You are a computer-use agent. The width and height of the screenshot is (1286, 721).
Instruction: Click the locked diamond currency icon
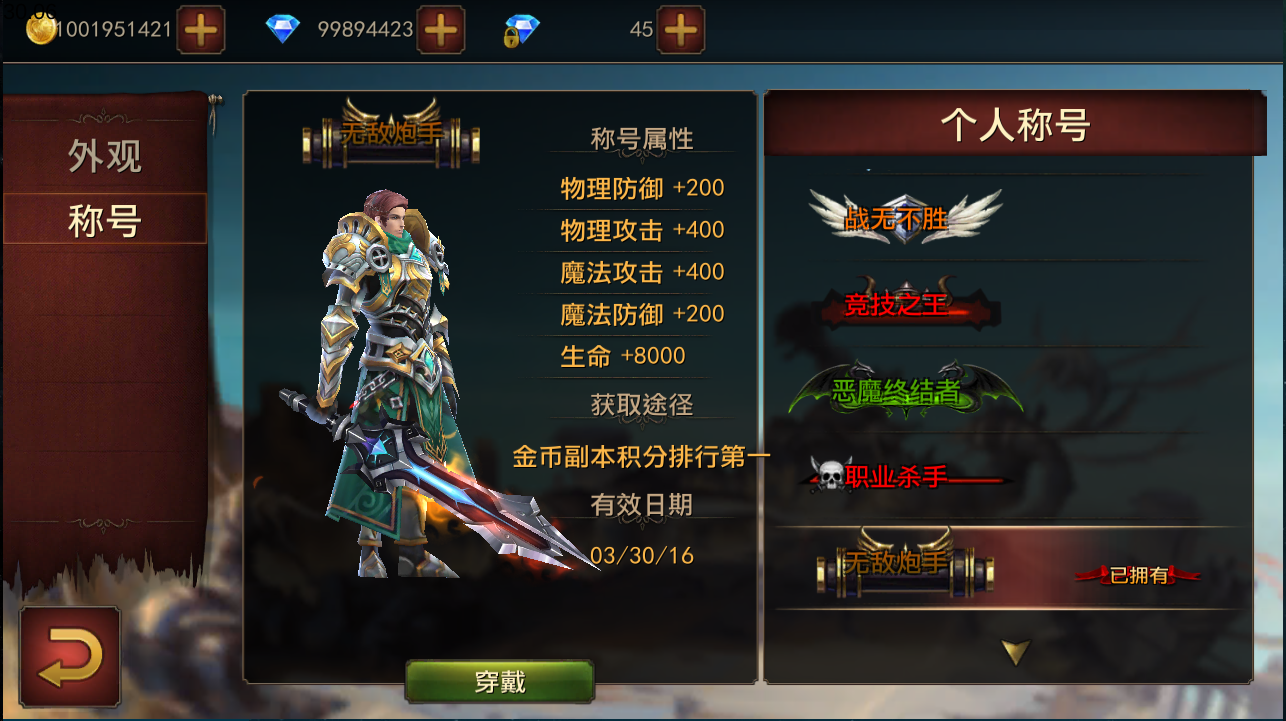pyautogui.click(x=521, y=31)
